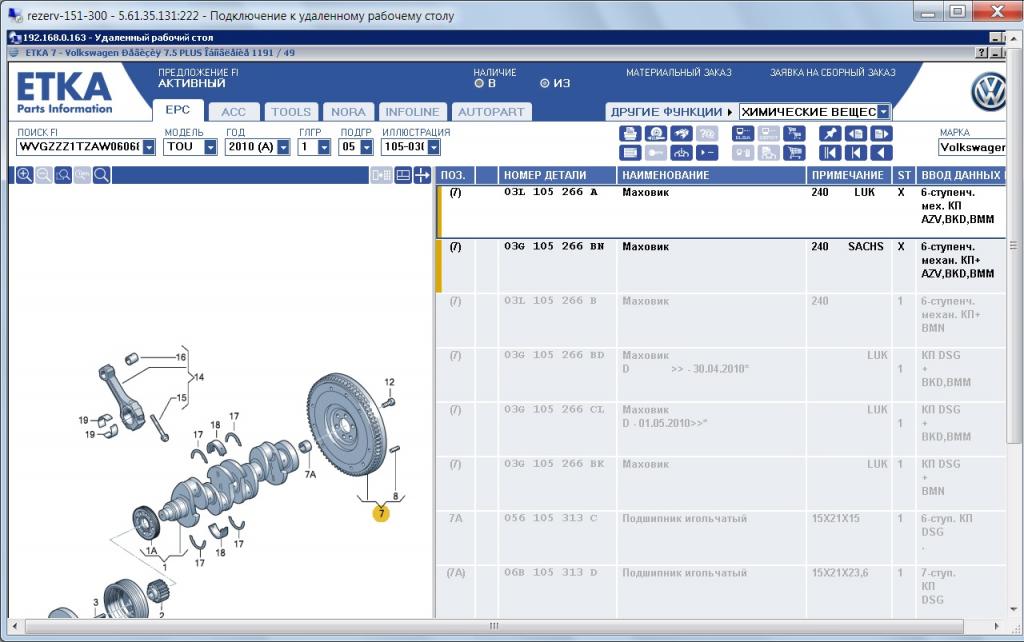Screen dimensions: 1024x642
Task: Click the handshake icon in the toolbar
Action: pyautogui.click(x=681, y=134)
